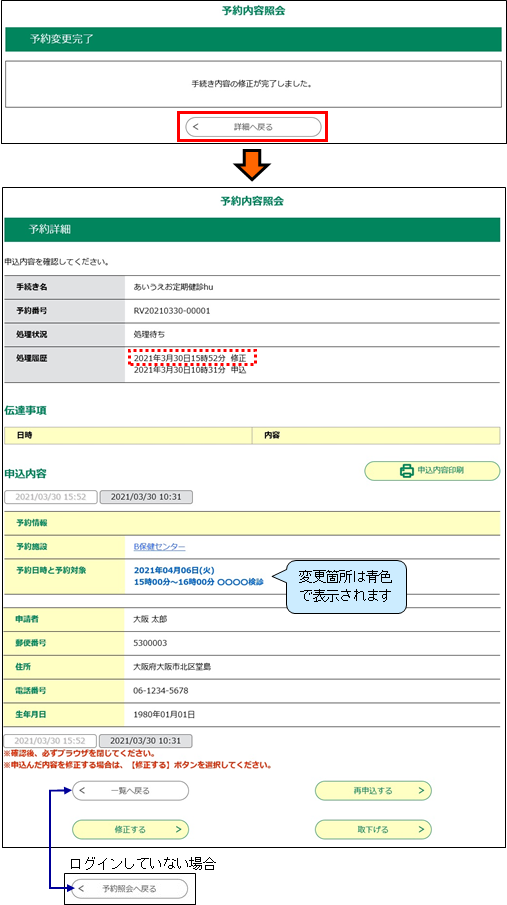The height and width of the screenshot is (905, 507).
Task: Click the right chevron on 修正する
Action: 178,829
